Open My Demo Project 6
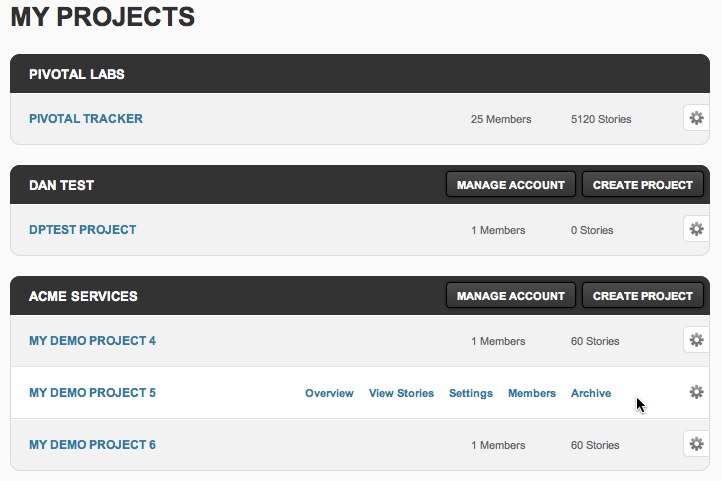This screenshot has width=722, height=481. tap(92, 445)
